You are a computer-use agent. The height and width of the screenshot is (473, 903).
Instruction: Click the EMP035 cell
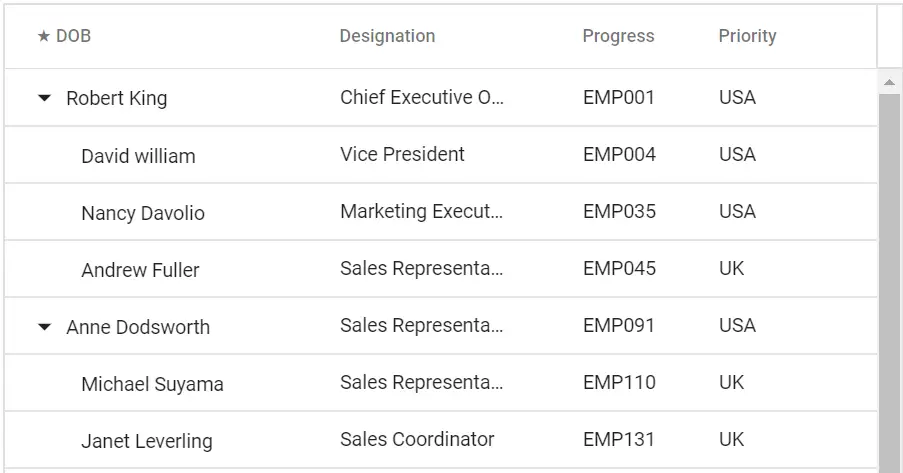pos(619,212)
